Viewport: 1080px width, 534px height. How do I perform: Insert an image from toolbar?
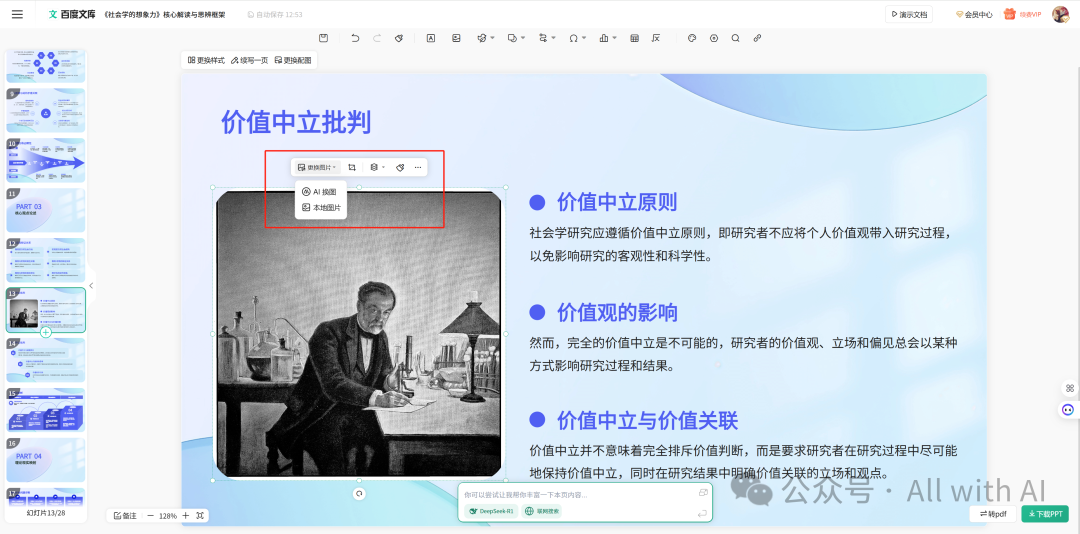tap(456, 39)
